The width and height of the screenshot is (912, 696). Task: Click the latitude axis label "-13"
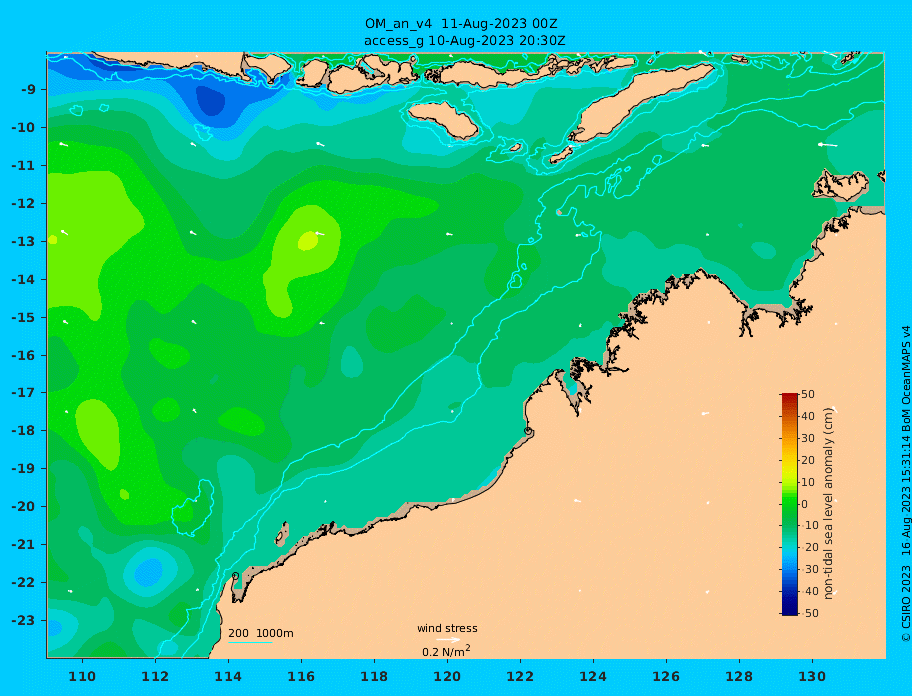[24, 241]
